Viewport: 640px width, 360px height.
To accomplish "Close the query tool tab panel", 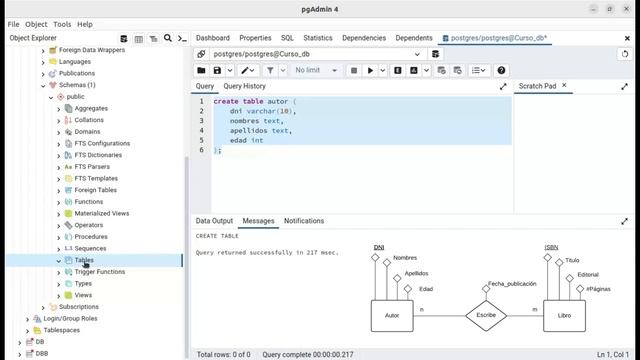I will pos(627,38).
